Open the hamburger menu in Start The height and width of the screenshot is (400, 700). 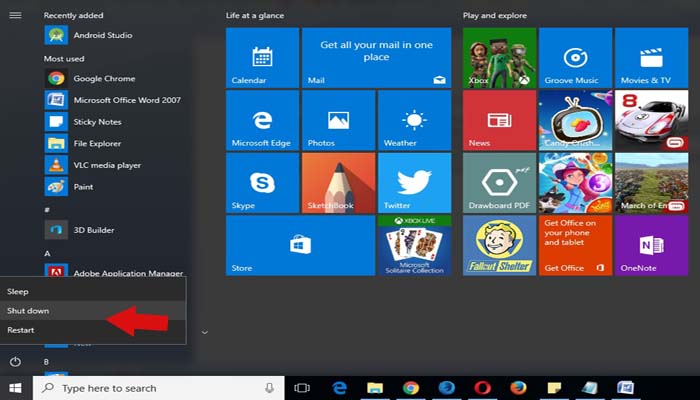[x=15, y=15]
